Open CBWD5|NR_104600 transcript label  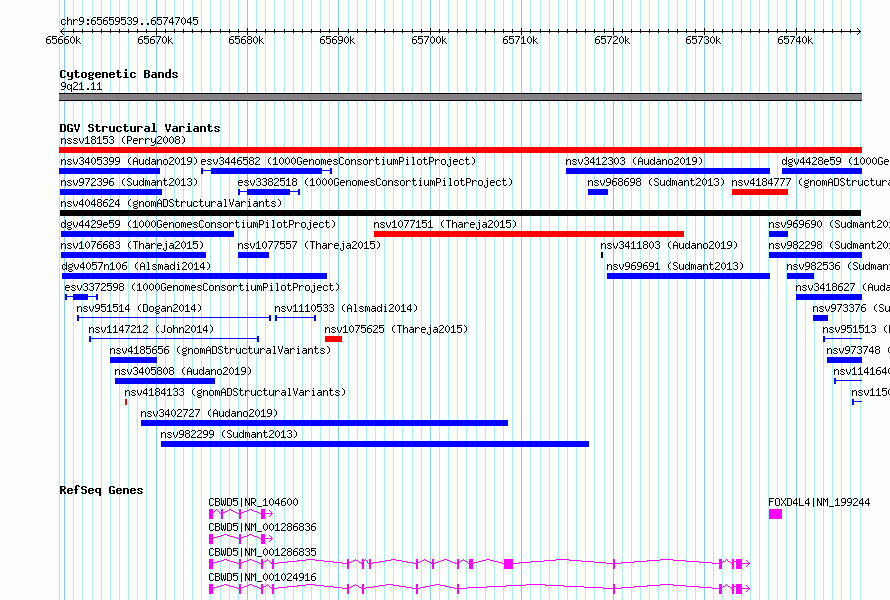(x=253, y=502)
